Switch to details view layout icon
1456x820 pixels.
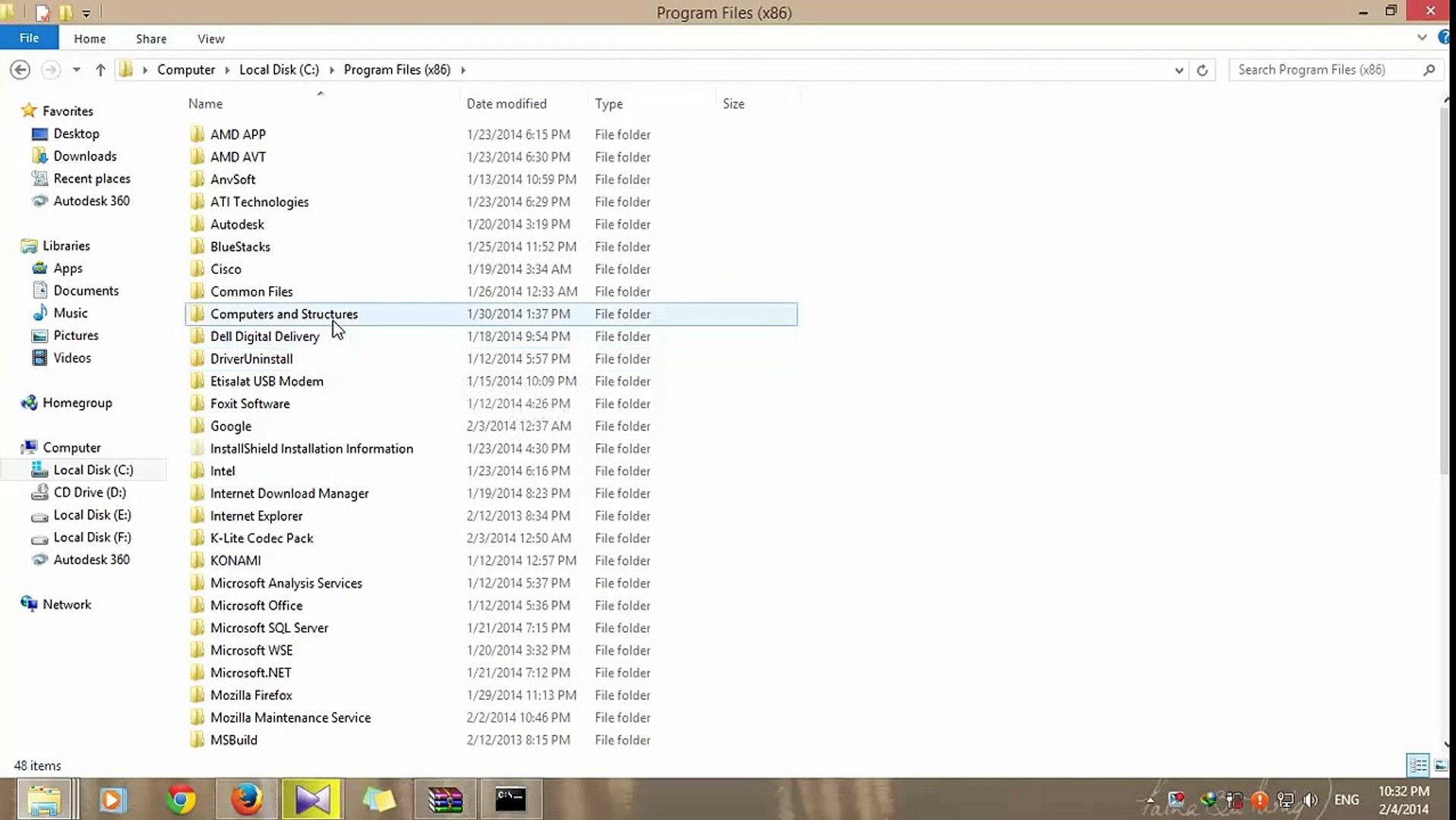(x=1417, y=765)
